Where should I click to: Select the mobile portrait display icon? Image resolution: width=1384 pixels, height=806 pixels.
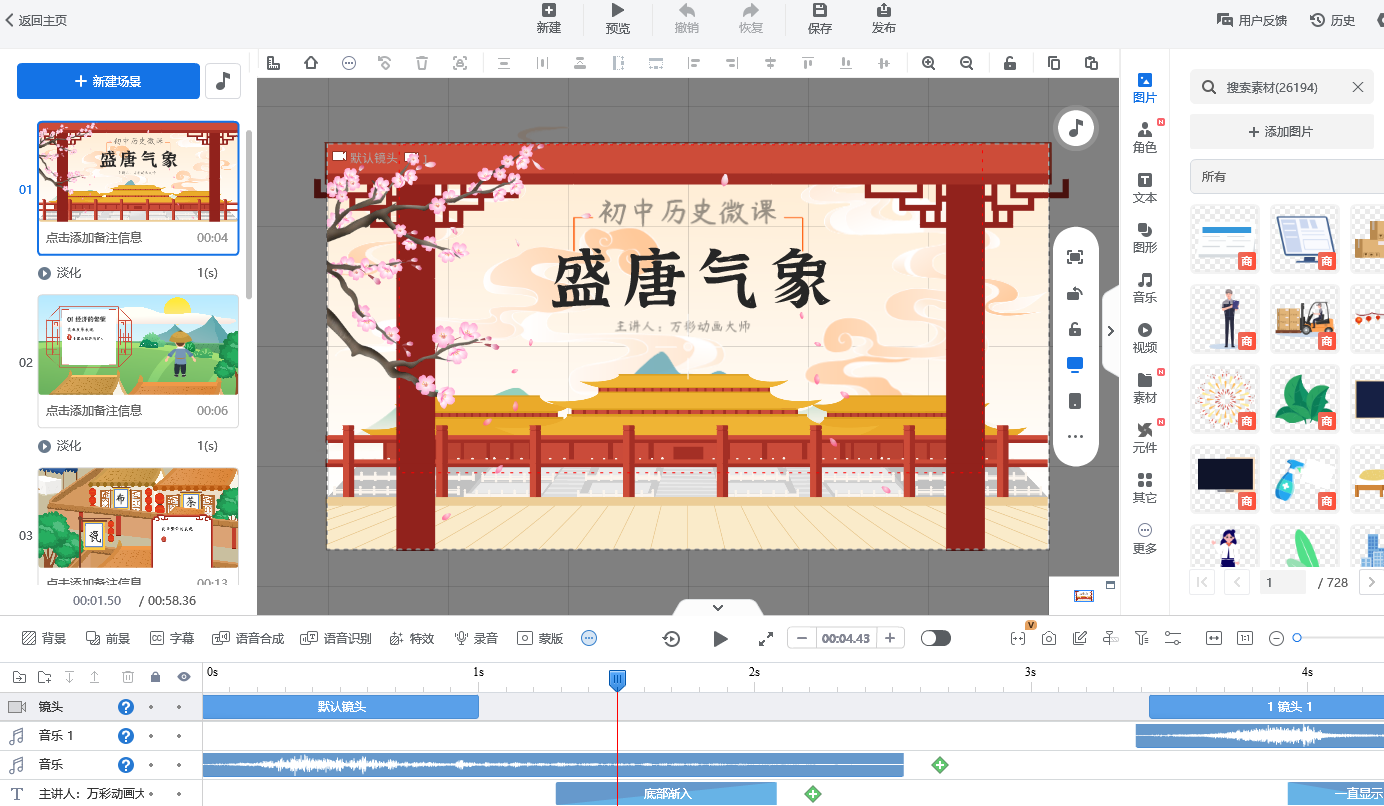click(1075, 401)
